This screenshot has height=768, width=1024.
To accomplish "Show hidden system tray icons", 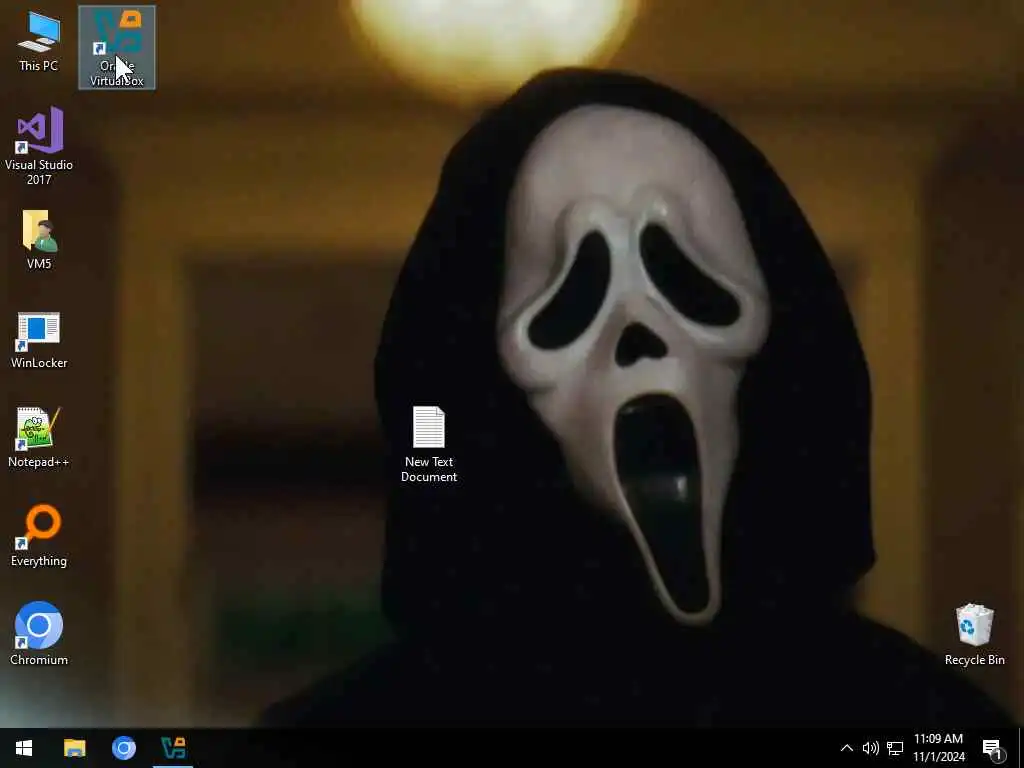I will tap(846, 748).
